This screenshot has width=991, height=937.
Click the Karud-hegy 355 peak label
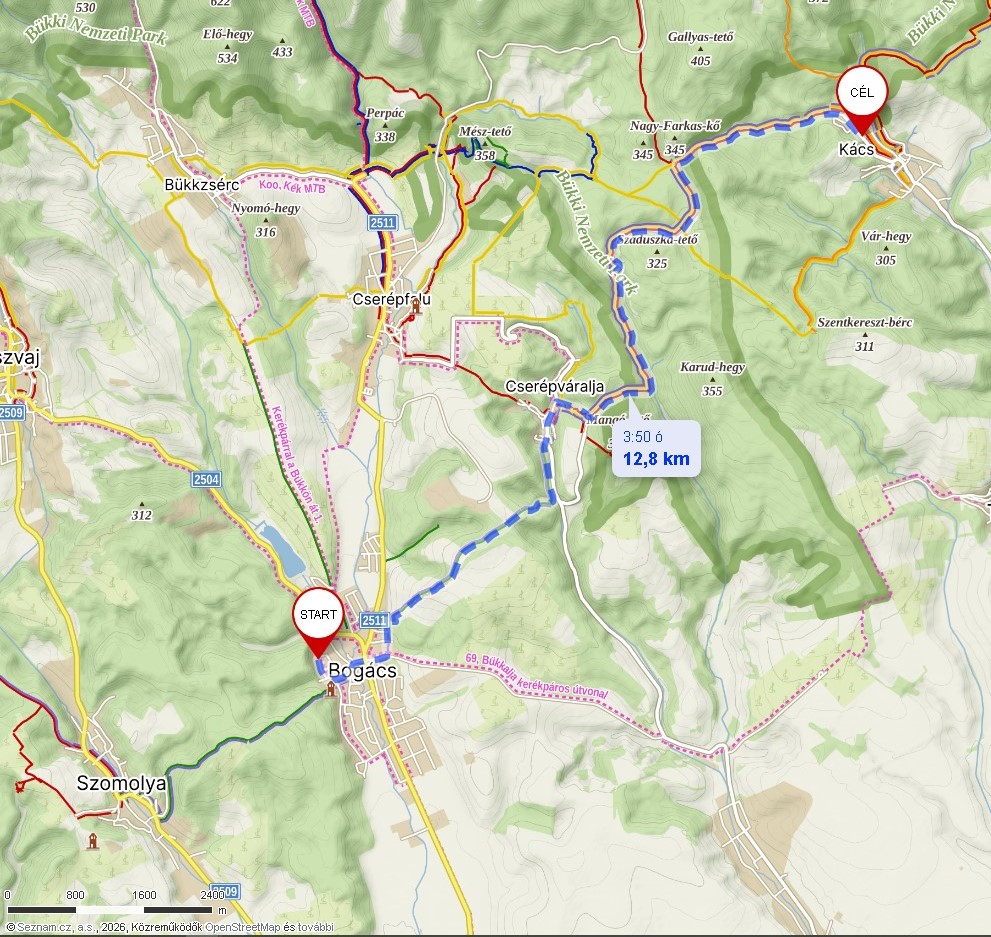tap(712, 378)
